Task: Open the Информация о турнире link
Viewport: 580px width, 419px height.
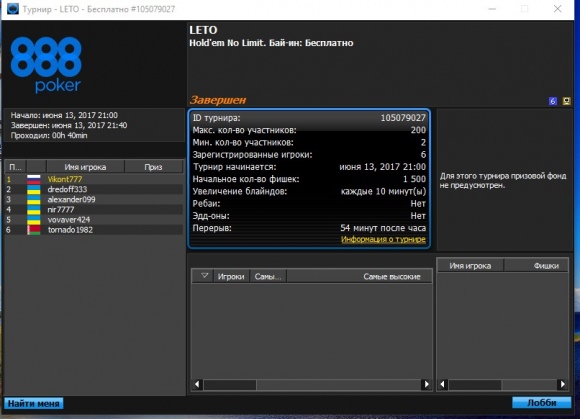Action: (383, 239)
